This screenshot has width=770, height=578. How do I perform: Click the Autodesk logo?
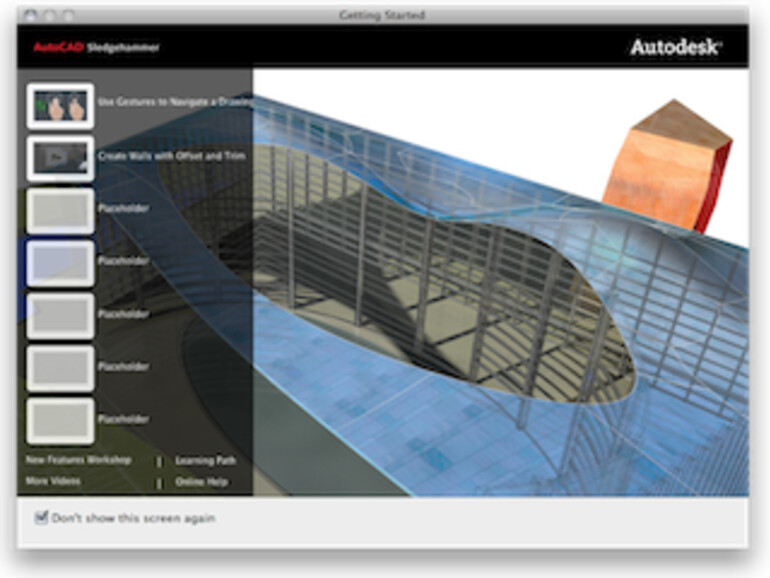[676, 47]
